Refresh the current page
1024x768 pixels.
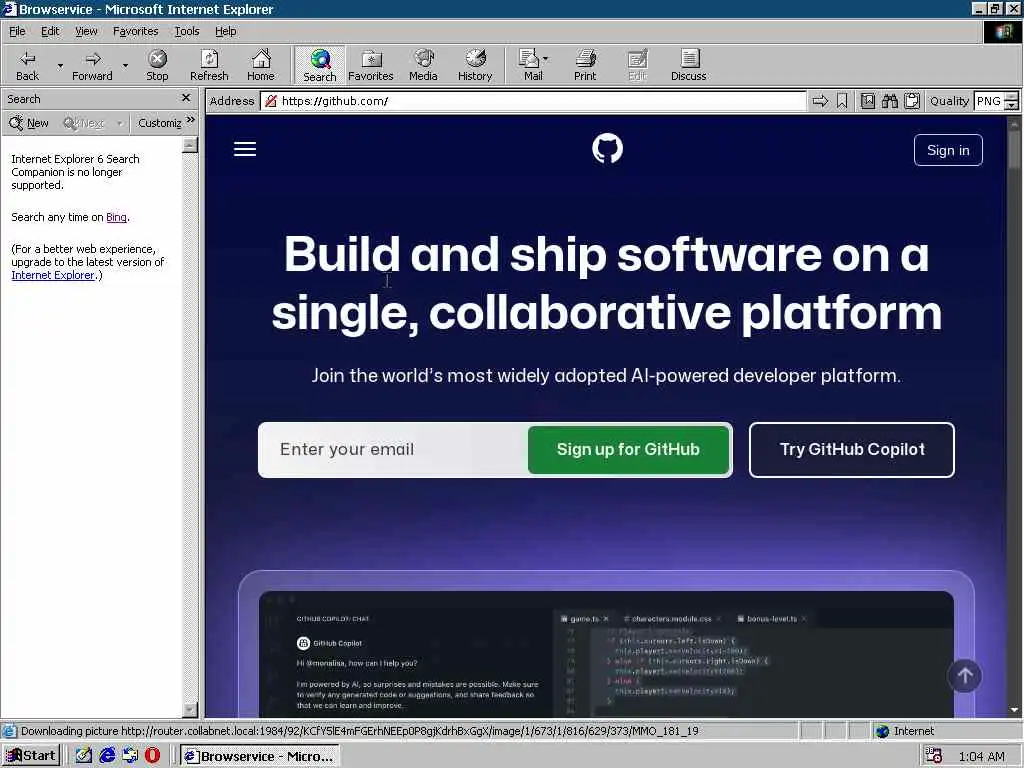pyautogui.click(x=209, y=65)
